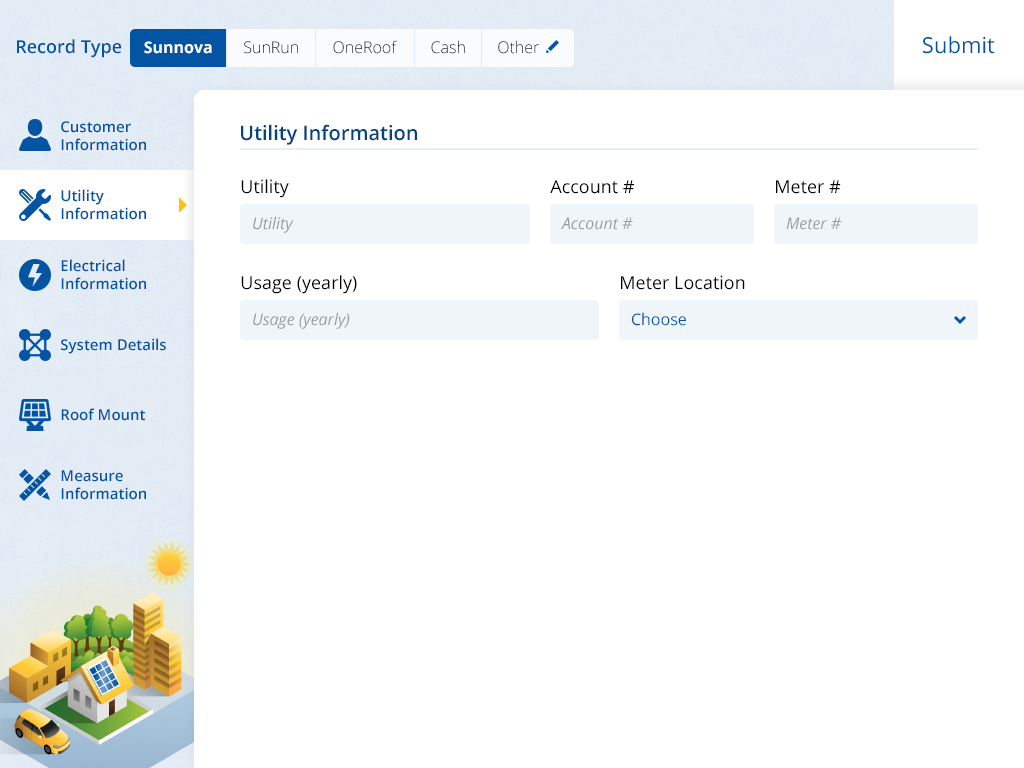The width and height of the screenshot is (1024, 768).
Task: Select the Sunnova record type
Action: pos(178,48)
